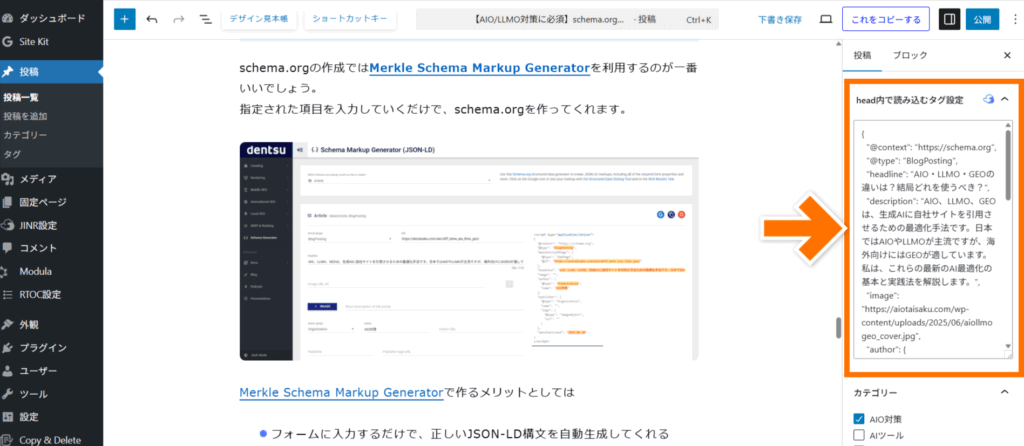Image resolution: width=1024 pixels, height=446 pixels.
Task: Open Copy & Delete menu
Action: coord(52,439)
